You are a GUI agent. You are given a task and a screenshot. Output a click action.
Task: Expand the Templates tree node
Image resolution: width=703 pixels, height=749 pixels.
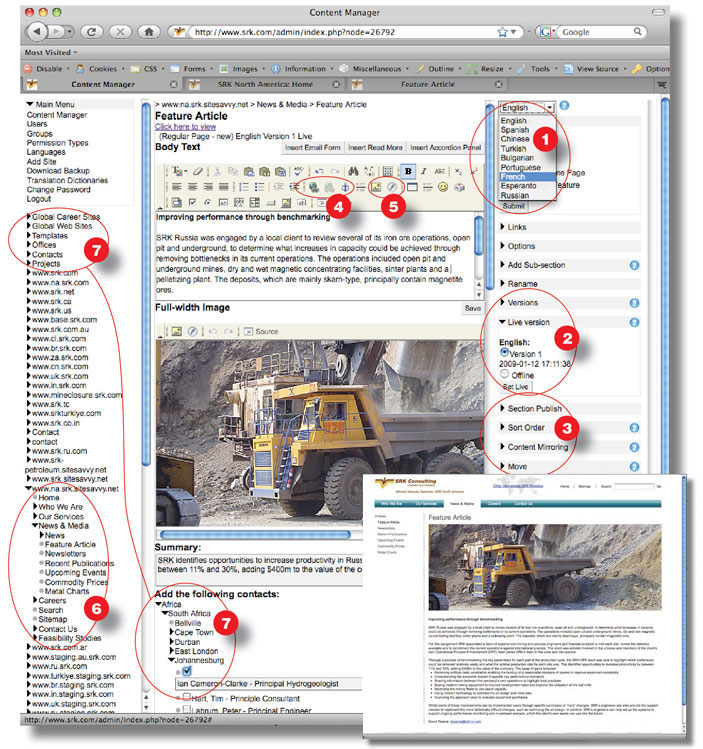(x=29, y=235)
